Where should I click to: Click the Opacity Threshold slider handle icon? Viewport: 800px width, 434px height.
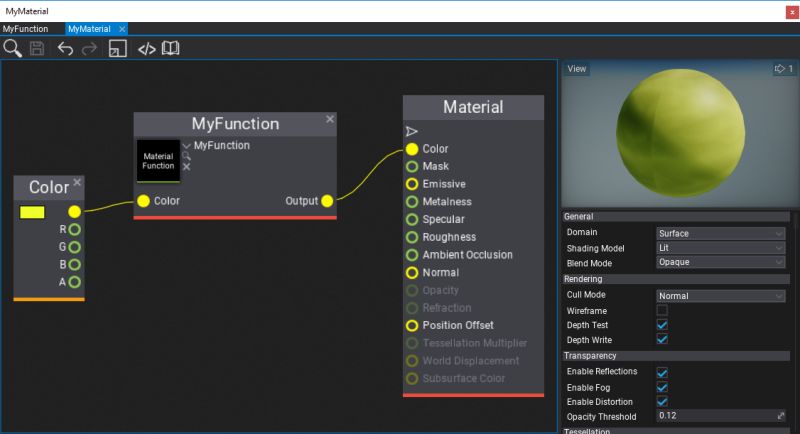tap(781, 416)
